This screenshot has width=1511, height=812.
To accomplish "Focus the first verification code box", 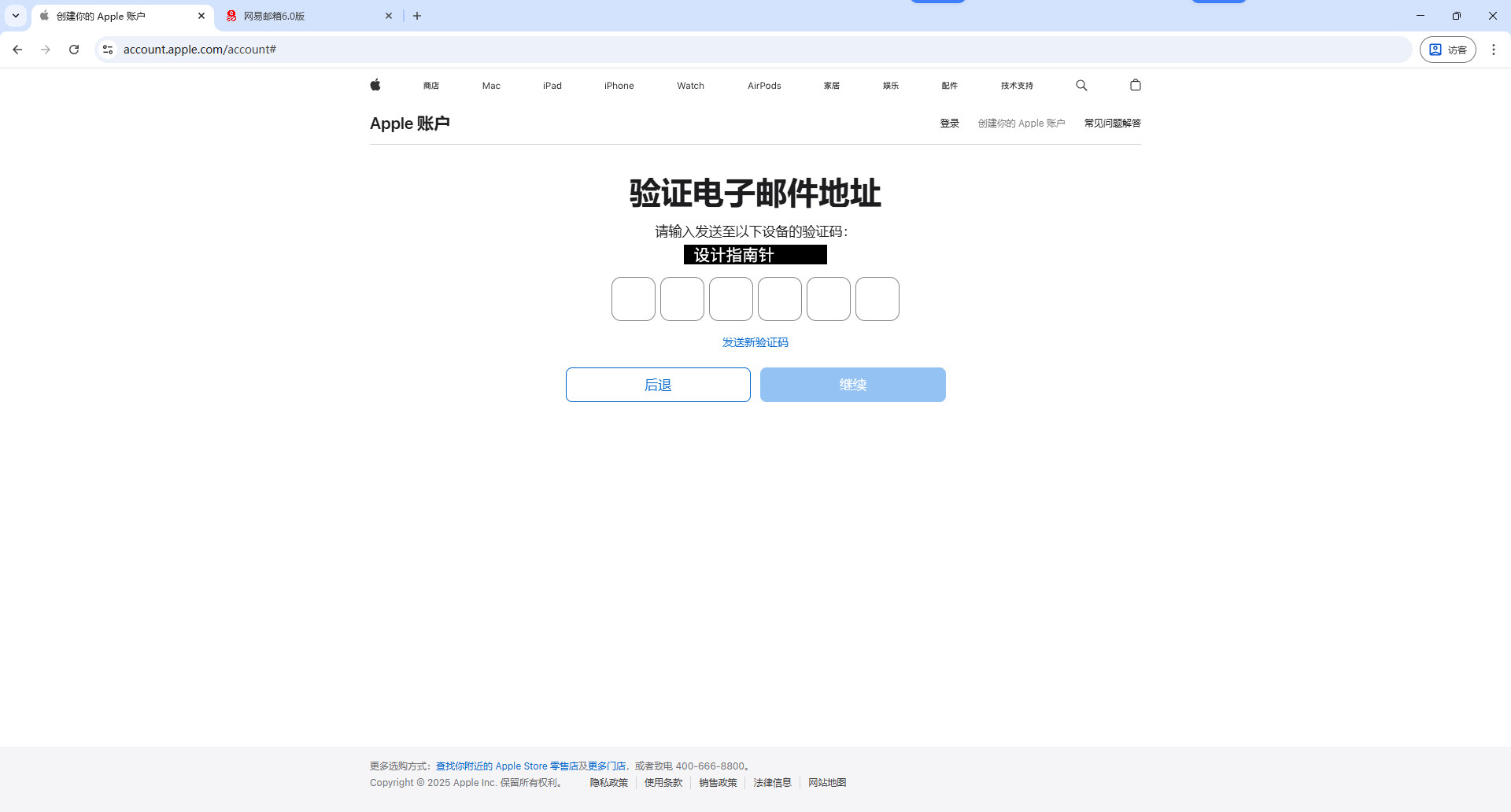I will [634, 299].
